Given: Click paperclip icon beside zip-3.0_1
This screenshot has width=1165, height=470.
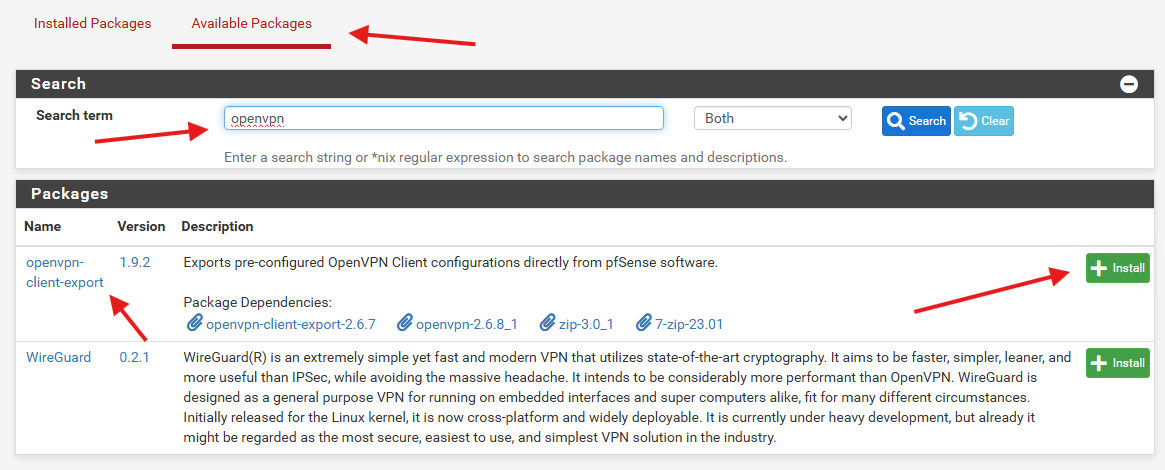Looking at the screenshot, I should pos(548,324).
